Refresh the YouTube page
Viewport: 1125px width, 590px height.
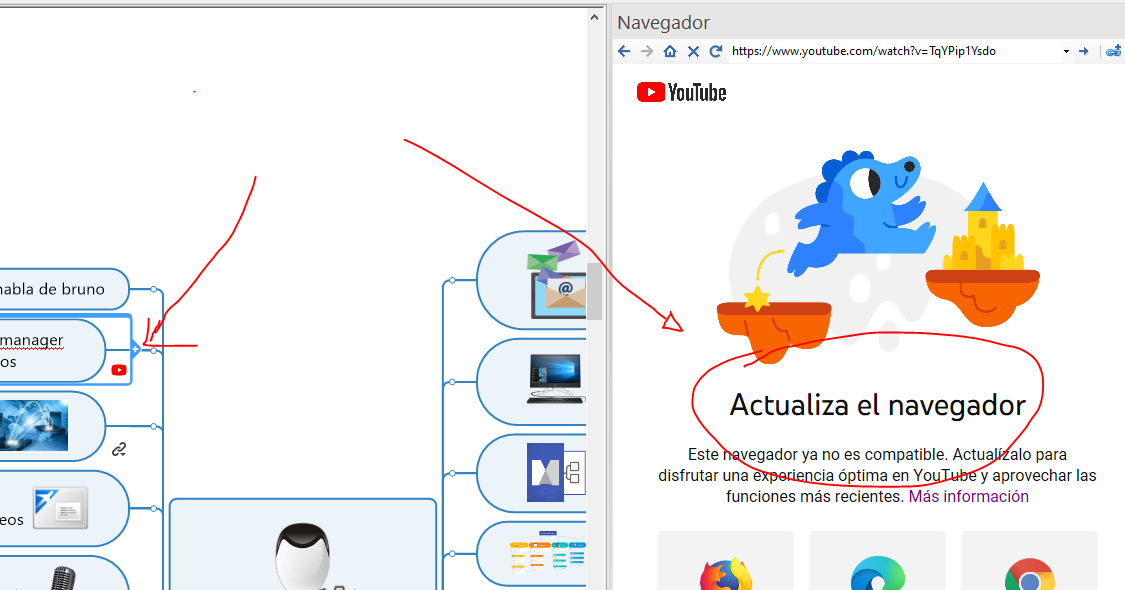click(716, 51)
